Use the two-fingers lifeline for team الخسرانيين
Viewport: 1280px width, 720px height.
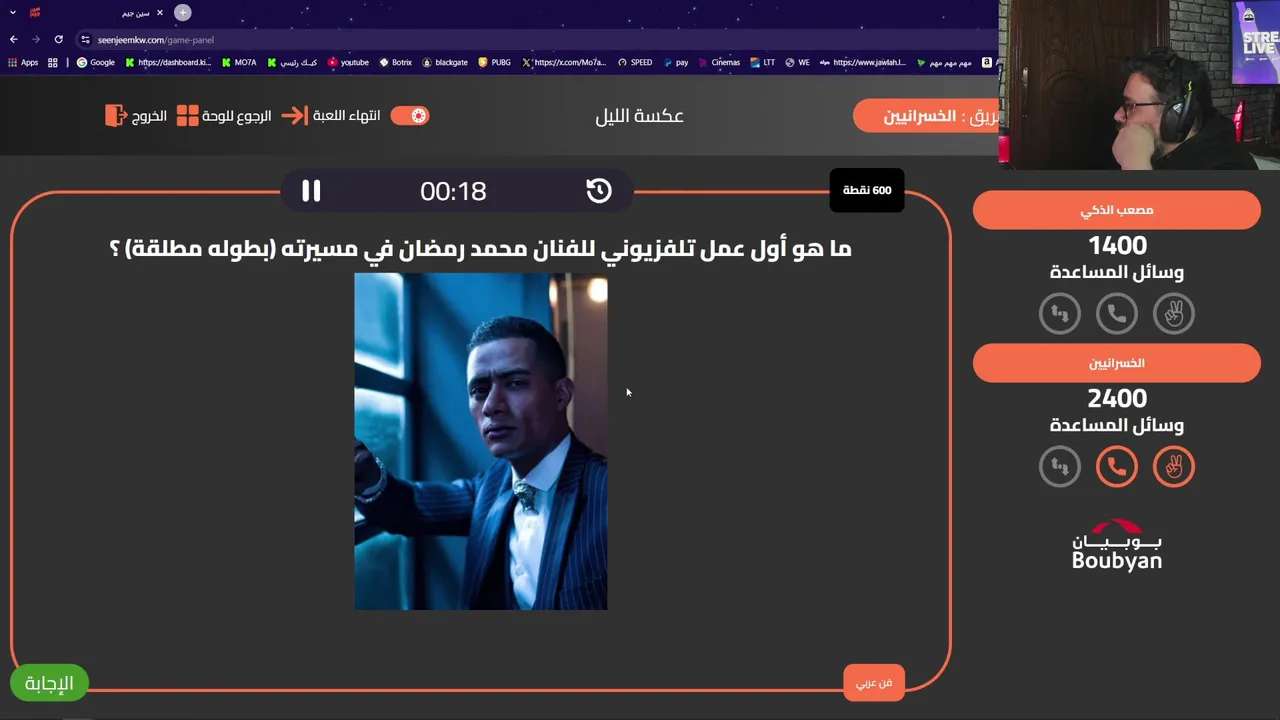coord(1174,466)
